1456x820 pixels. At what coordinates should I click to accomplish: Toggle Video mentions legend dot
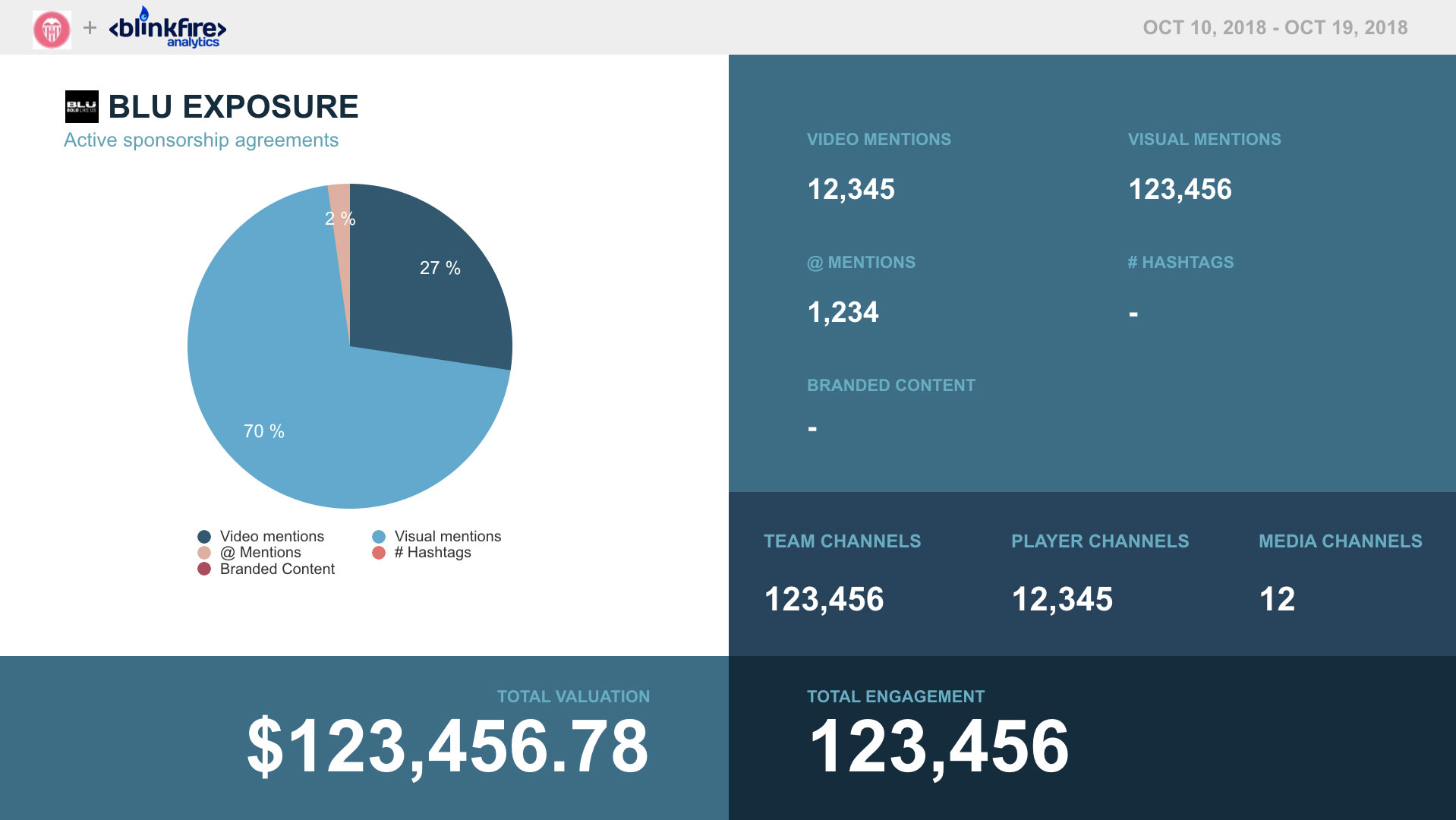click(x=204, y=537)
